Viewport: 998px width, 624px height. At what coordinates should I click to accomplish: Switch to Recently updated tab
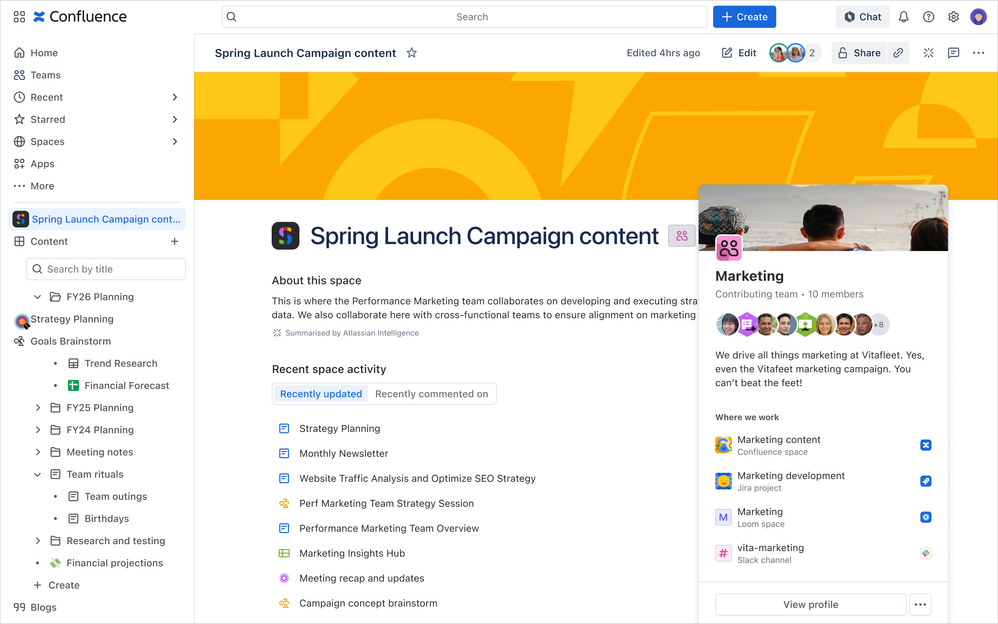tap(321, 394)
